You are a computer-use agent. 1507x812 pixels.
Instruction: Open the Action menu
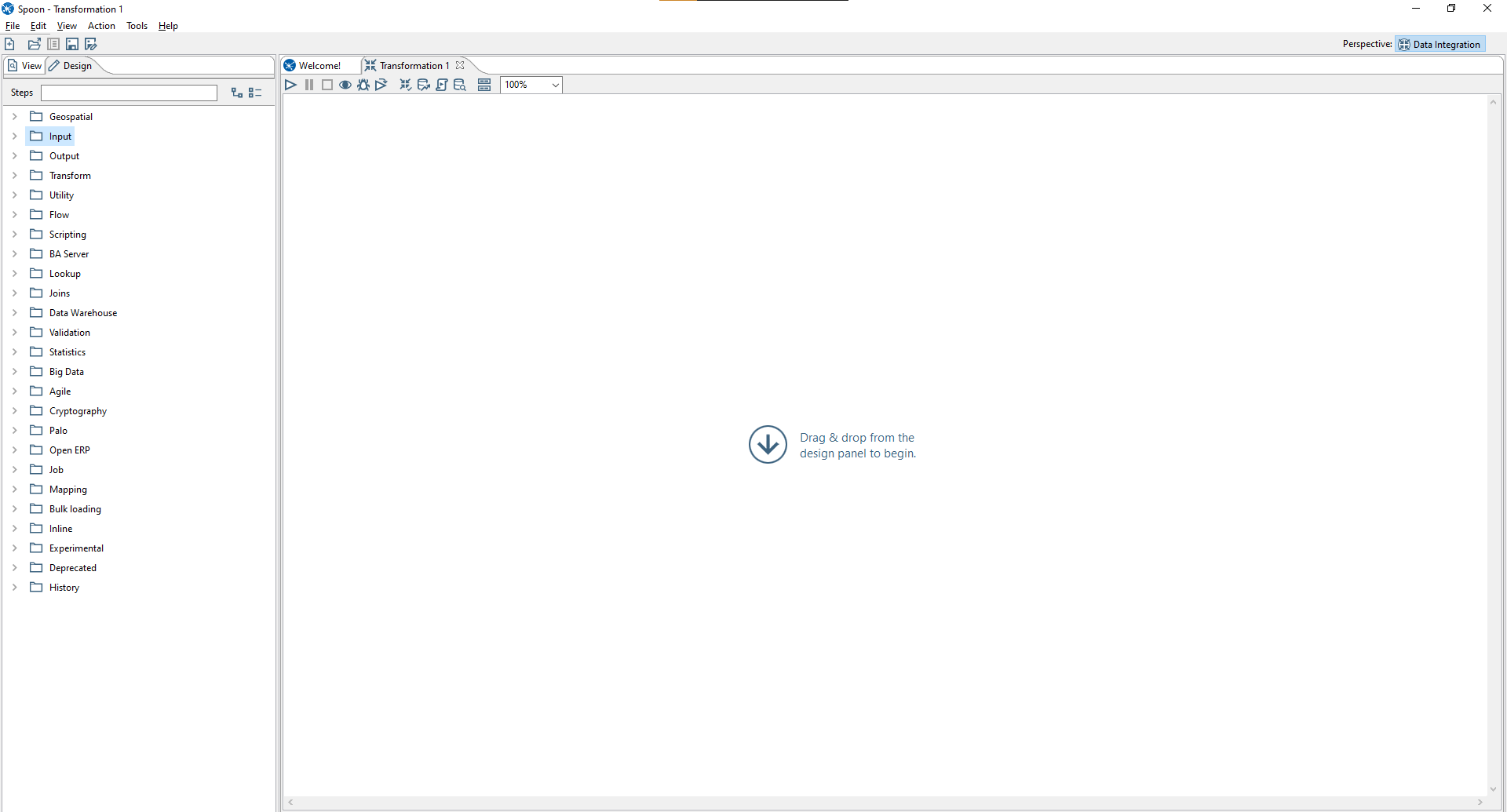[101, 26]
